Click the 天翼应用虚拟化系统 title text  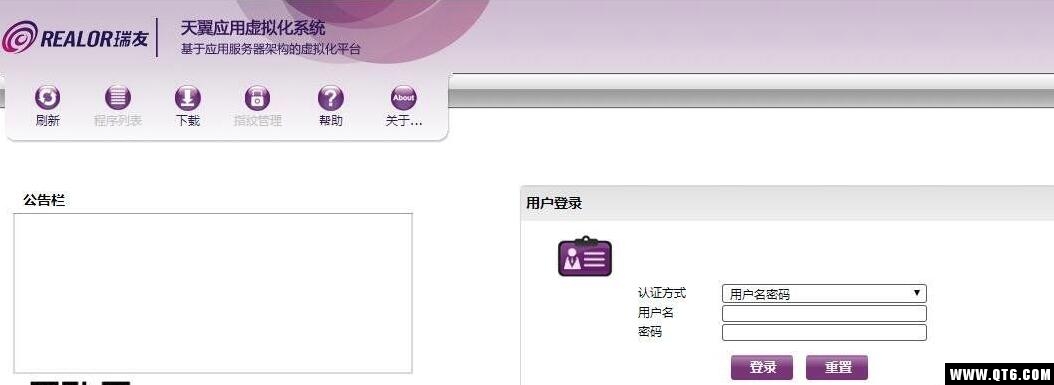click(253, 28)
